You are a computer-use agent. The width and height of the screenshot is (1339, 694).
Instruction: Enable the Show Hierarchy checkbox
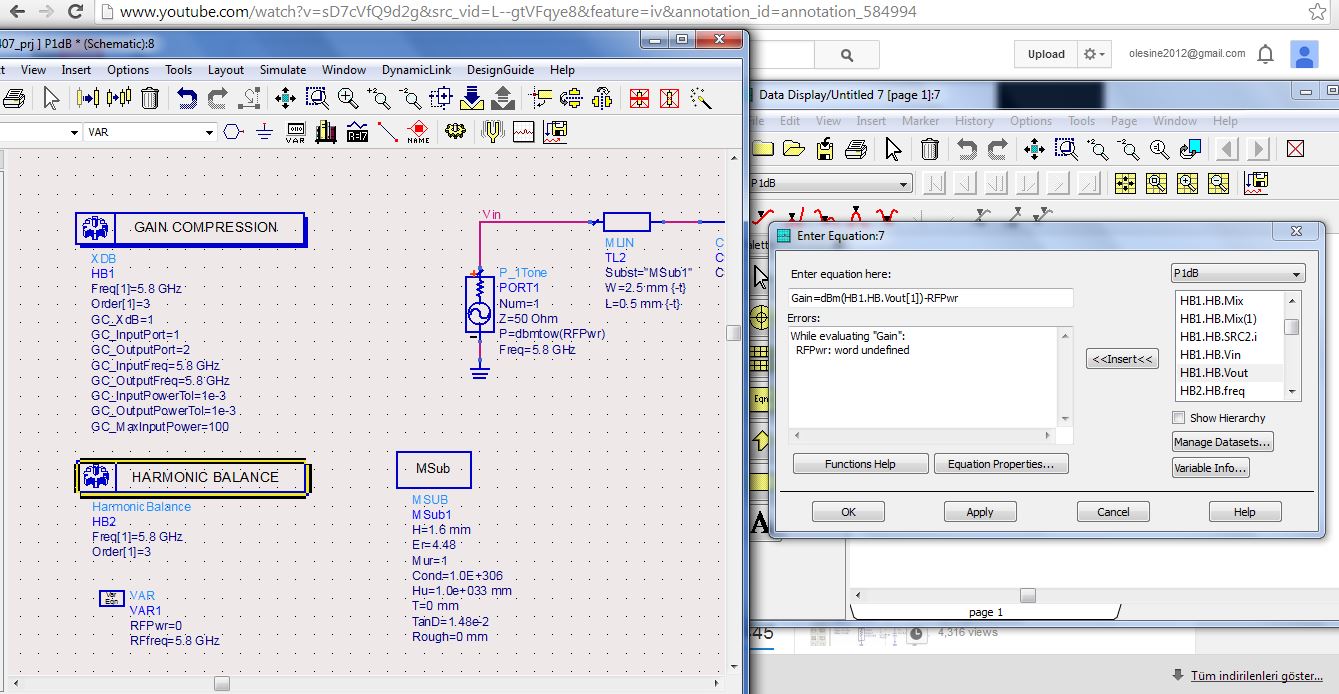click(1180, 418)
